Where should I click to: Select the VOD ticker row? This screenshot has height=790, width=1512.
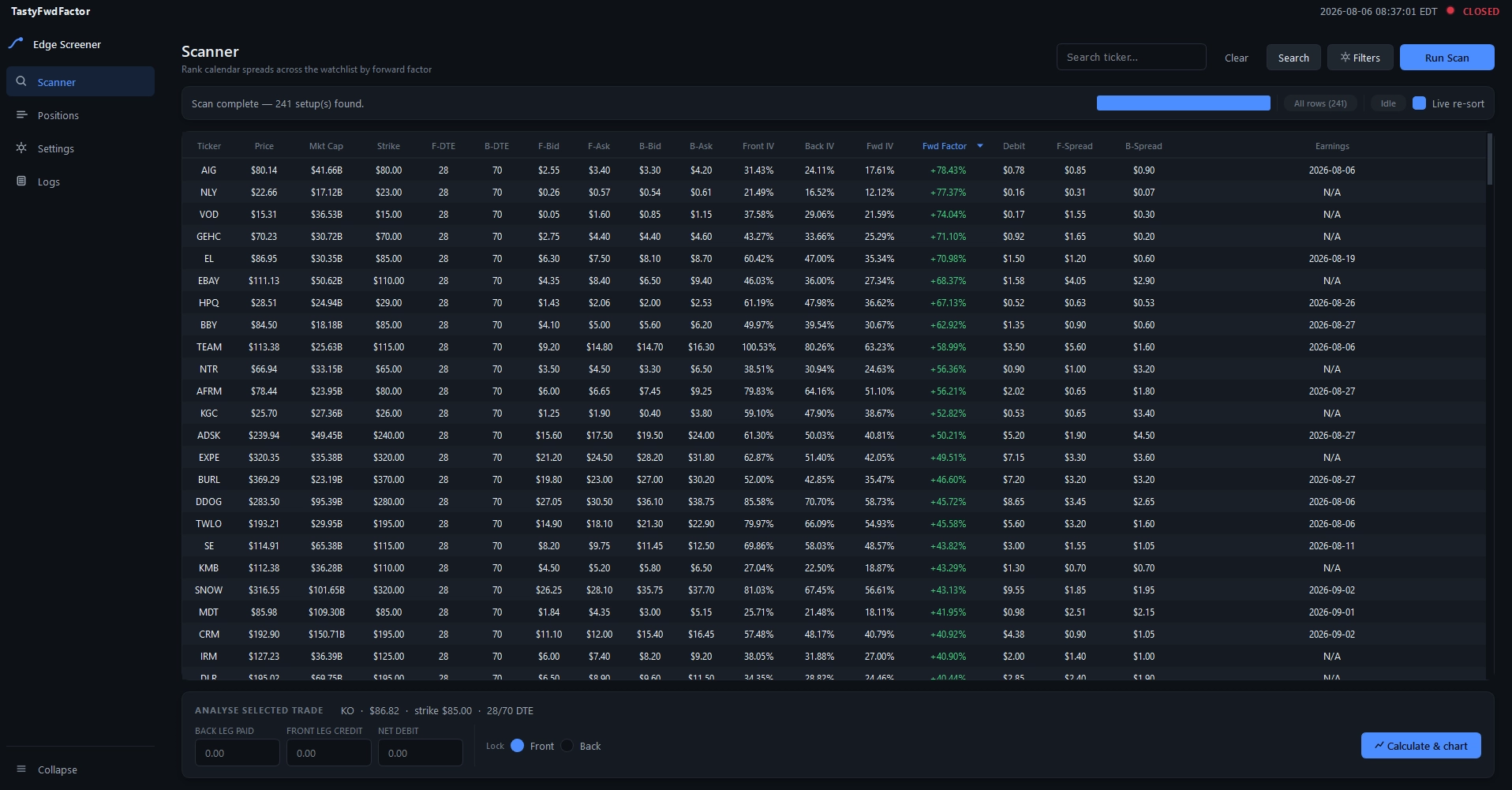point(834,214)
